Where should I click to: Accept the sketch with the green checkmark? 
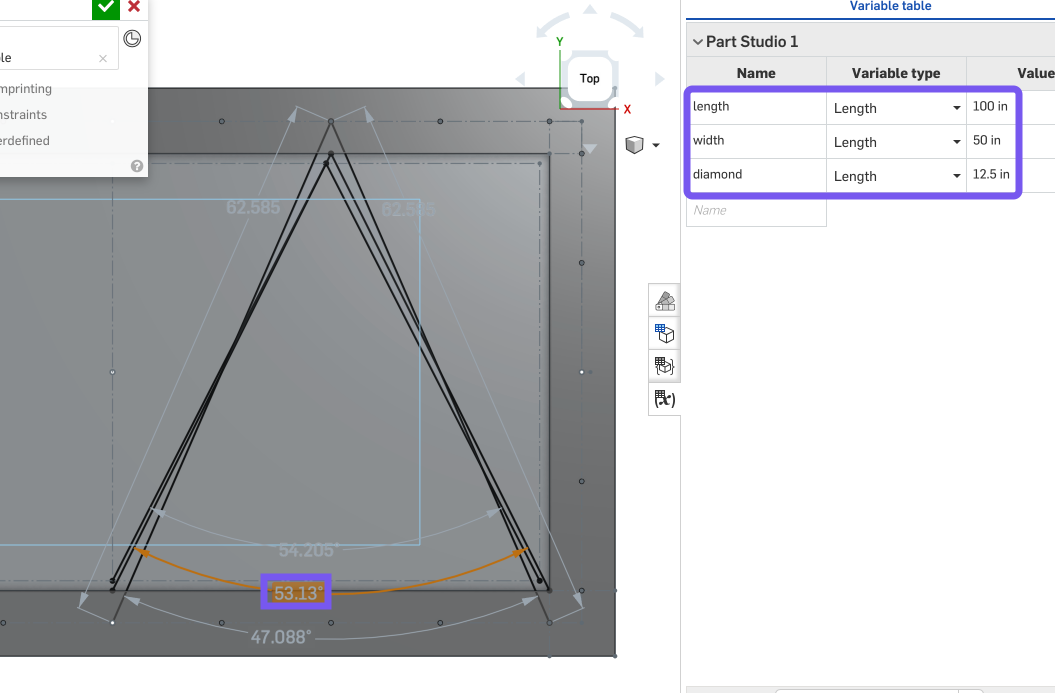click(x=106, y=7)
